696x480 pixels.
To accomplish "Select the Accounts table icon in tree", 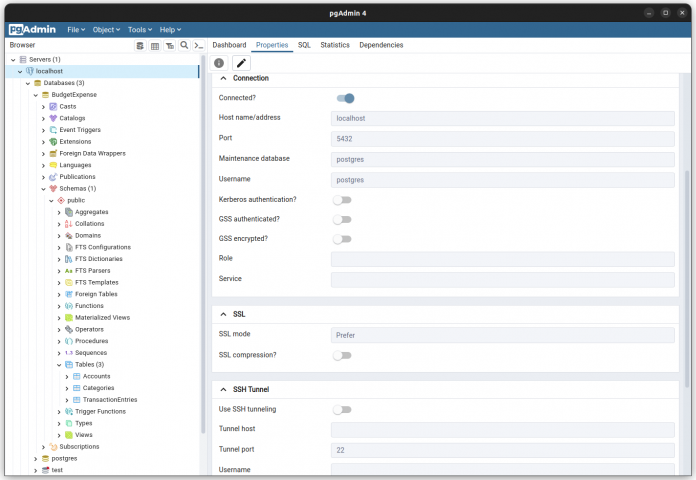I will coord(76,376).
